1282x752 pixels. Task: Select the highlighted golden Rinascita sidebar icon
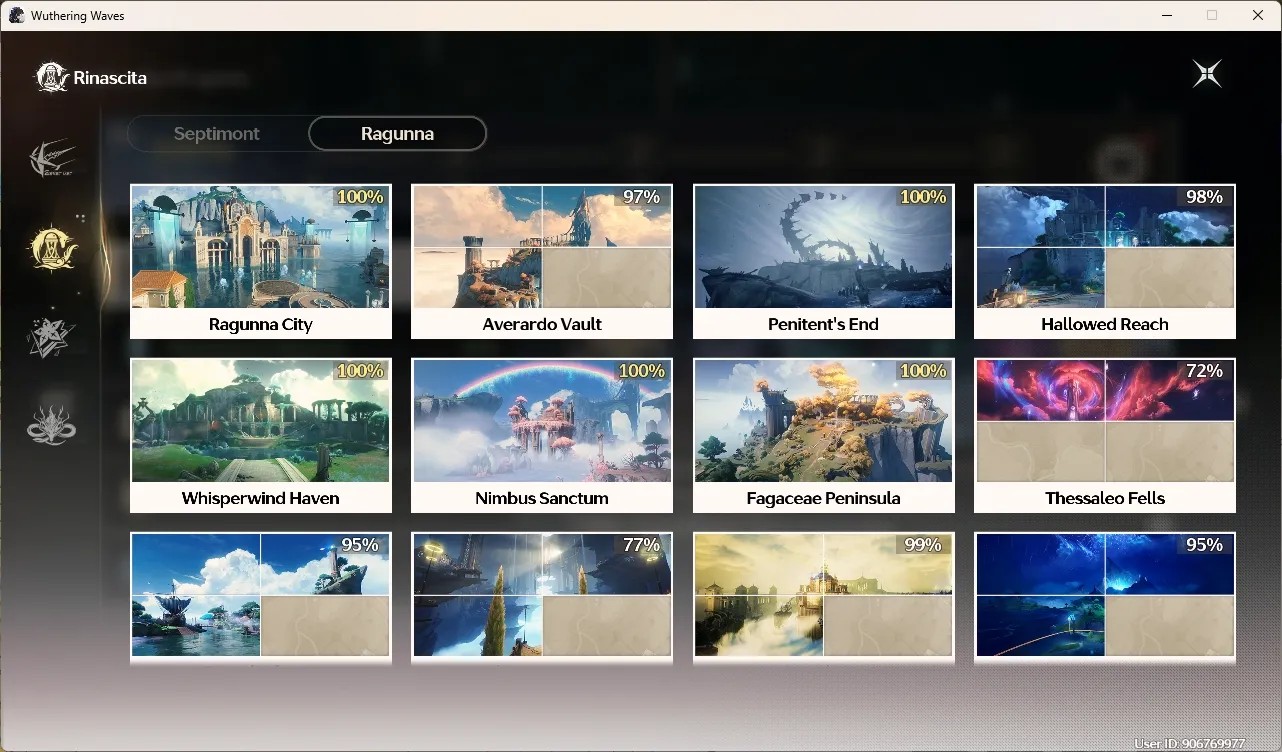coord(52,248)
